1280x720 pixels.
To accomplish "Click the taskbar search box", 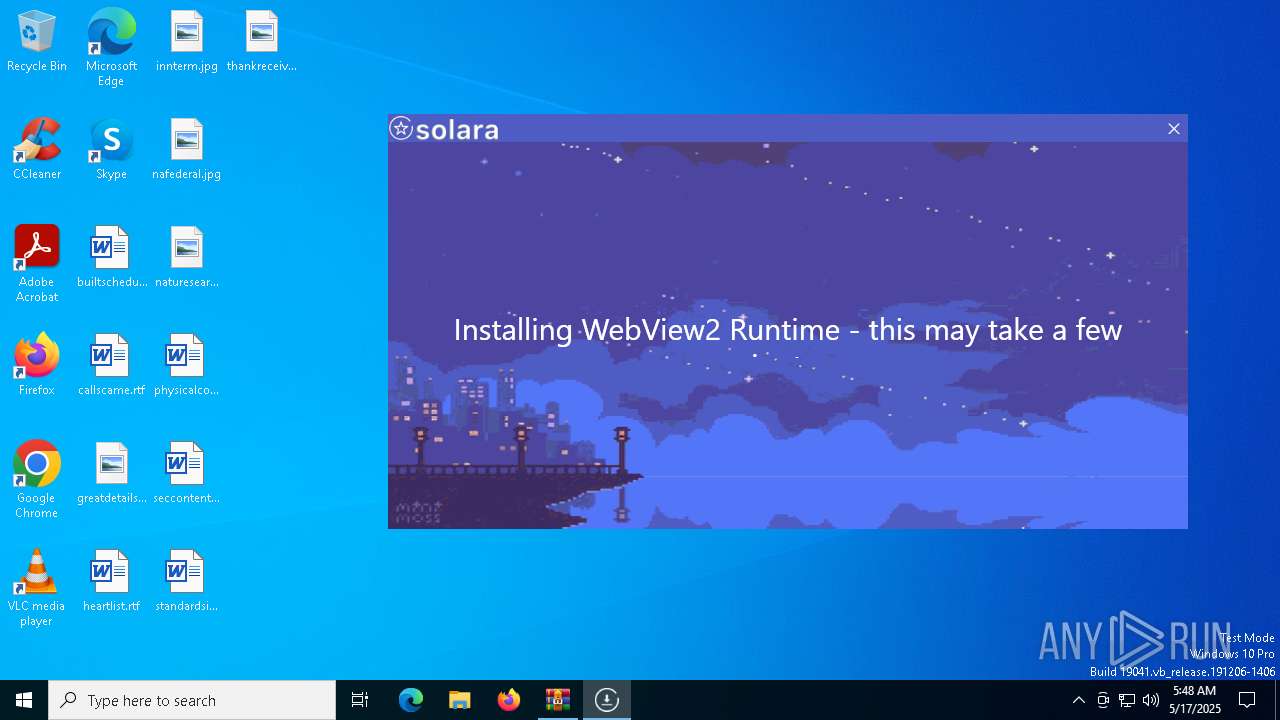I will click(192, 700).
